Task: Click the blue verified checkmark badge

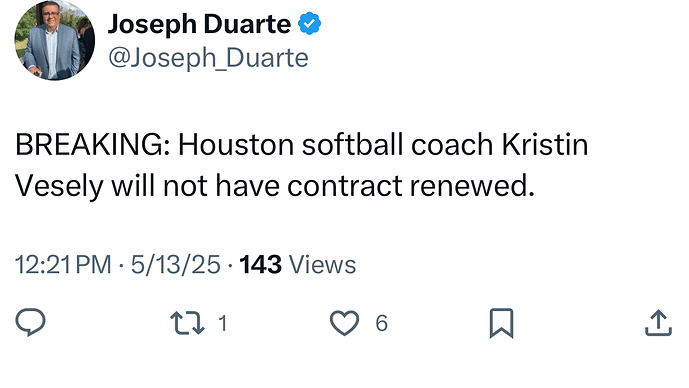Action: click(310, 24)
